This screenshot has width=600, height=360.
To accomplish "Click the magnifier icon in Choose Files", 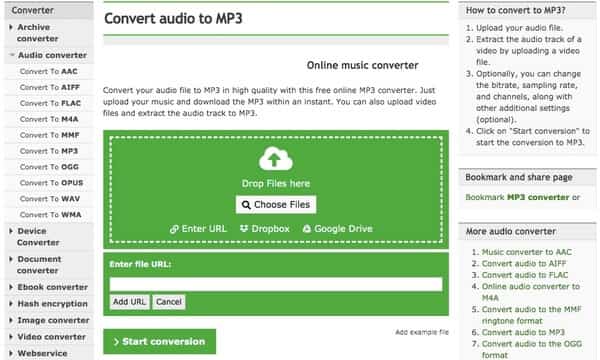I will 246,205.
